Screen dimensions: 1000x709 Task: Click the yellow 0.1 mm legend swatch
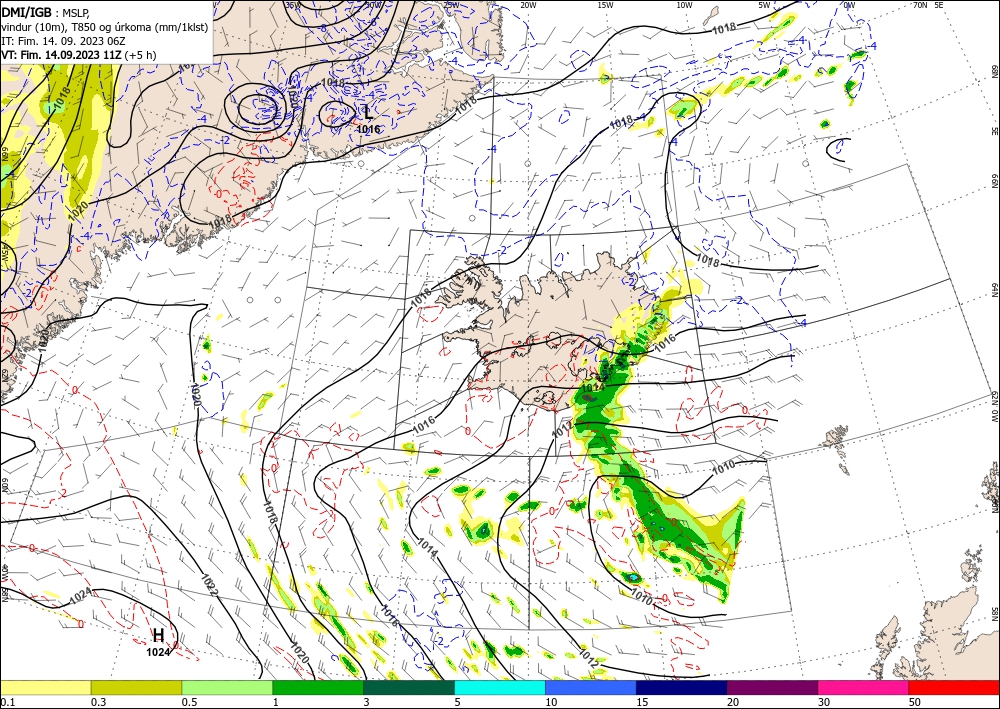(45, 687)
